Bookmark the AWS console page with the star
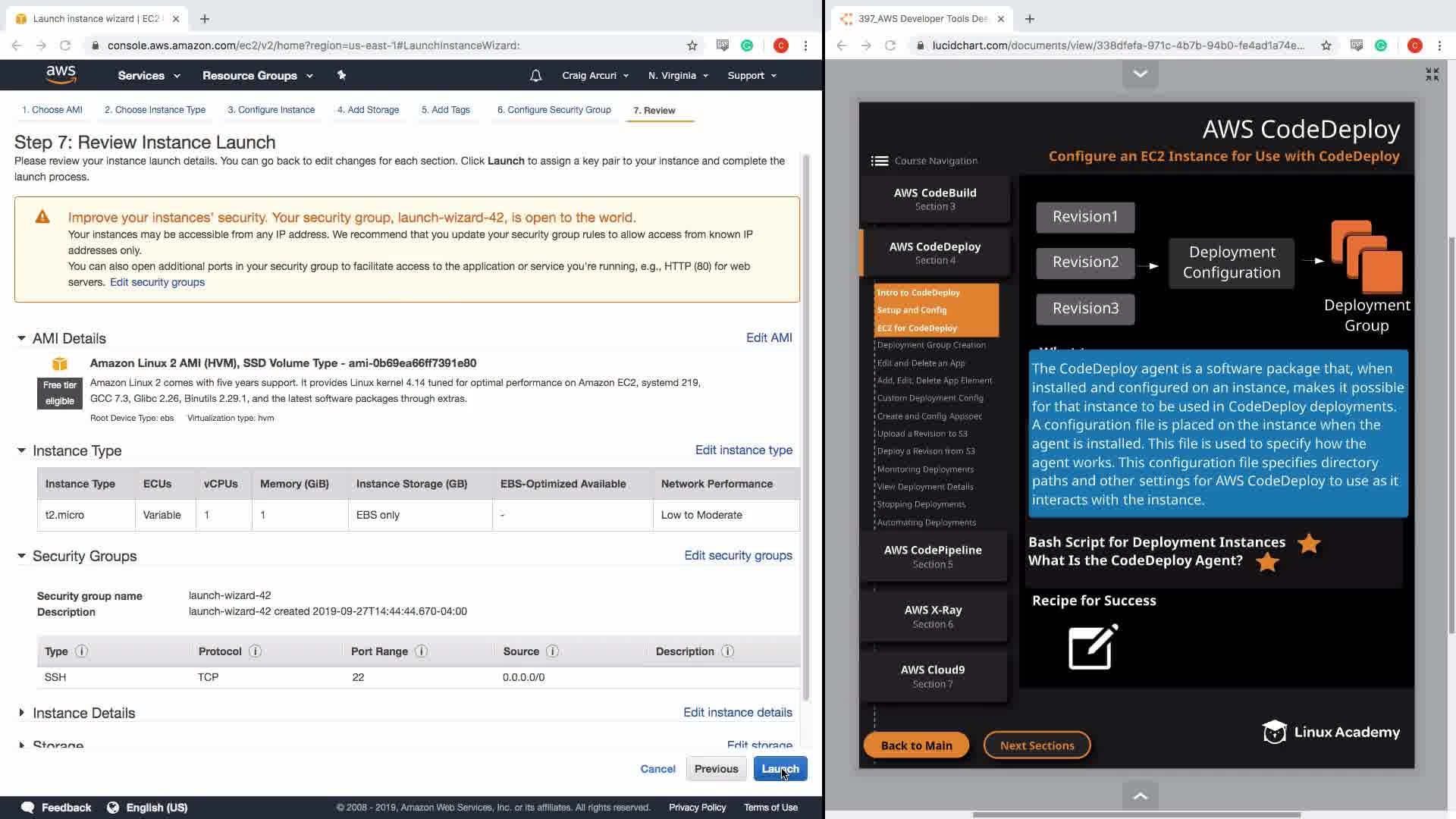The image size is (1456, 819). (692, 45)
